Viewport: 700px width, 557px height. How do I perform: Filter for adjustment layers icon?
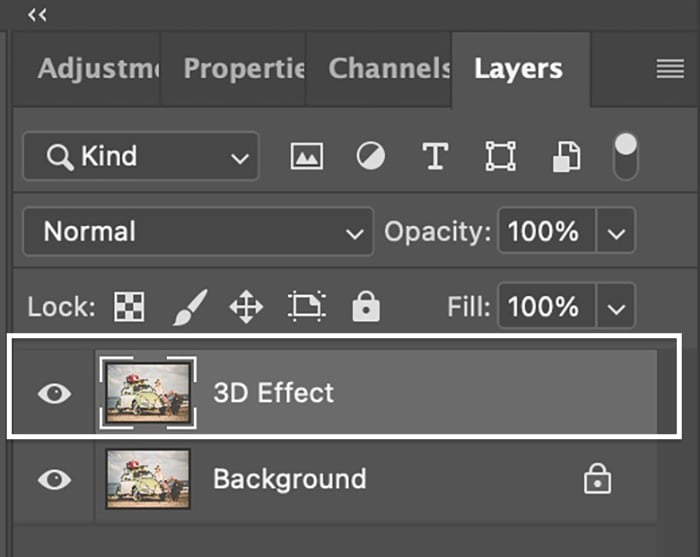click(371, 156)
